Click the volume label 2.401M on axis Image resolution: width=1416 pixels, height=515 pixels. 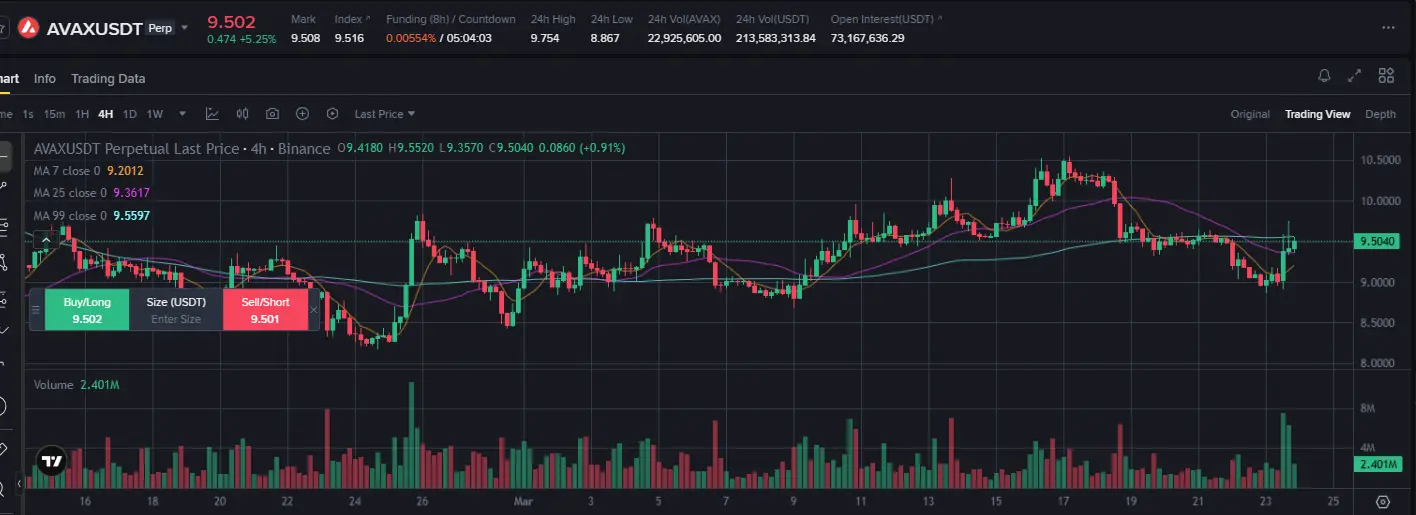1377,465
